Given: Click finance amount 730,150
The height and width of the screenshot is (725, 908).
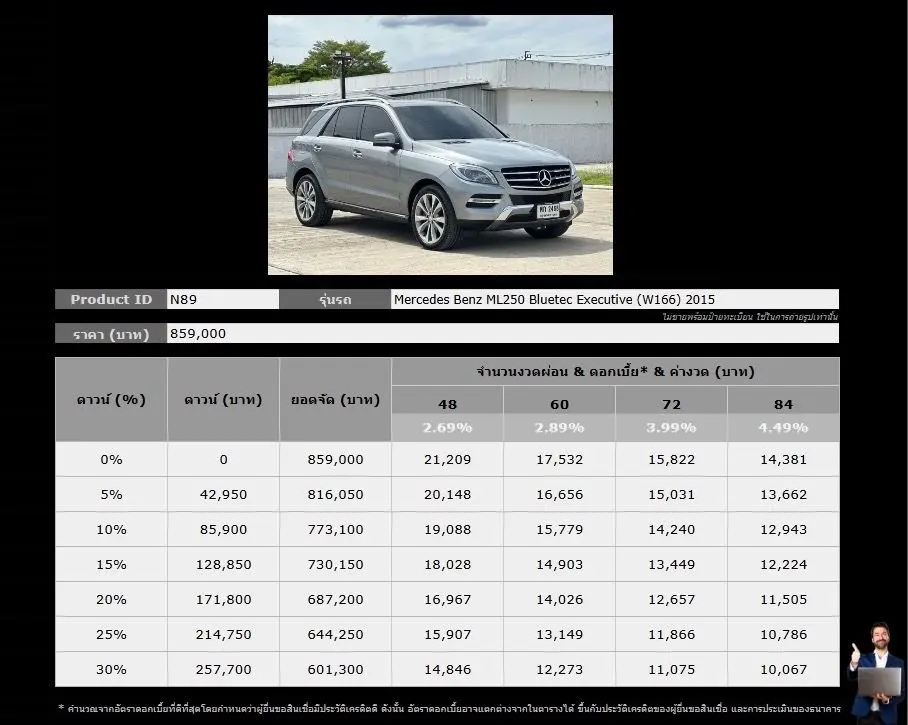Looking at the screenshot, I should (x=335, y=565).
